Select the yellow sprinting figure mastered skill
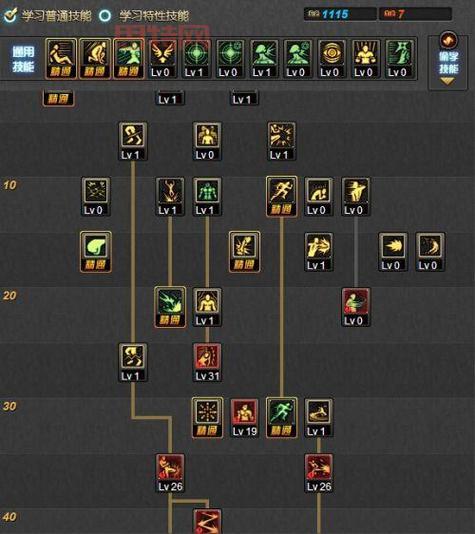 pos(281,197)
